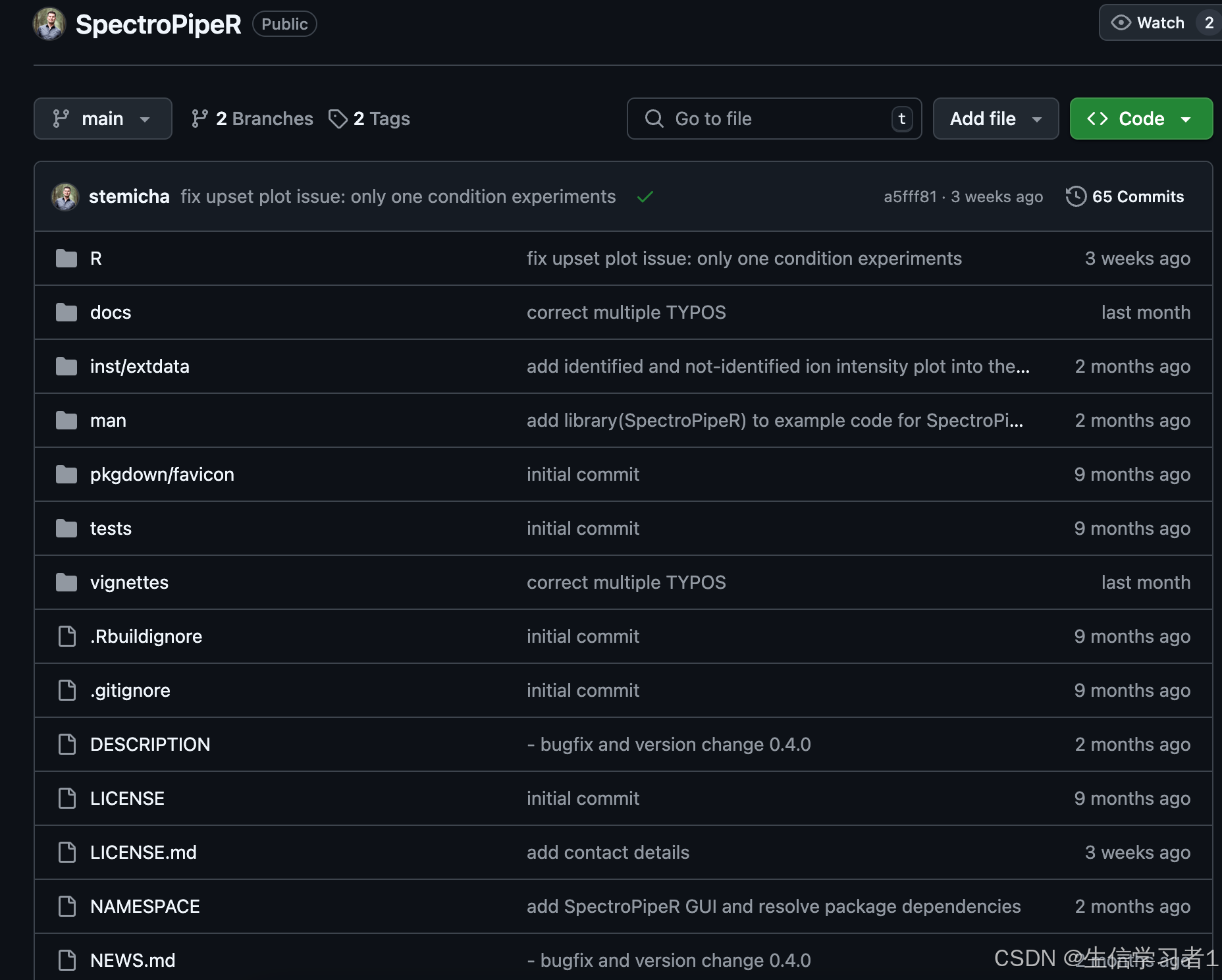Open the repository owner avatar next to SpectroPipeR

(49, 24)
